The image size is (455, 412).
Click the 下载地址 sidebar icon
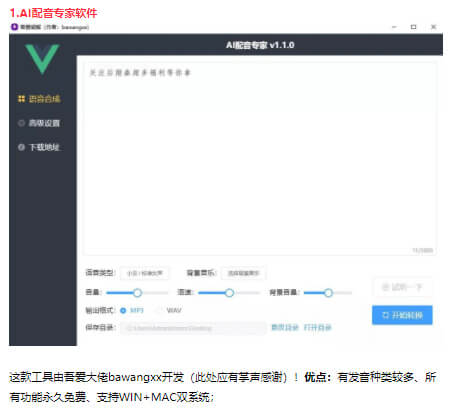(22, 147)
